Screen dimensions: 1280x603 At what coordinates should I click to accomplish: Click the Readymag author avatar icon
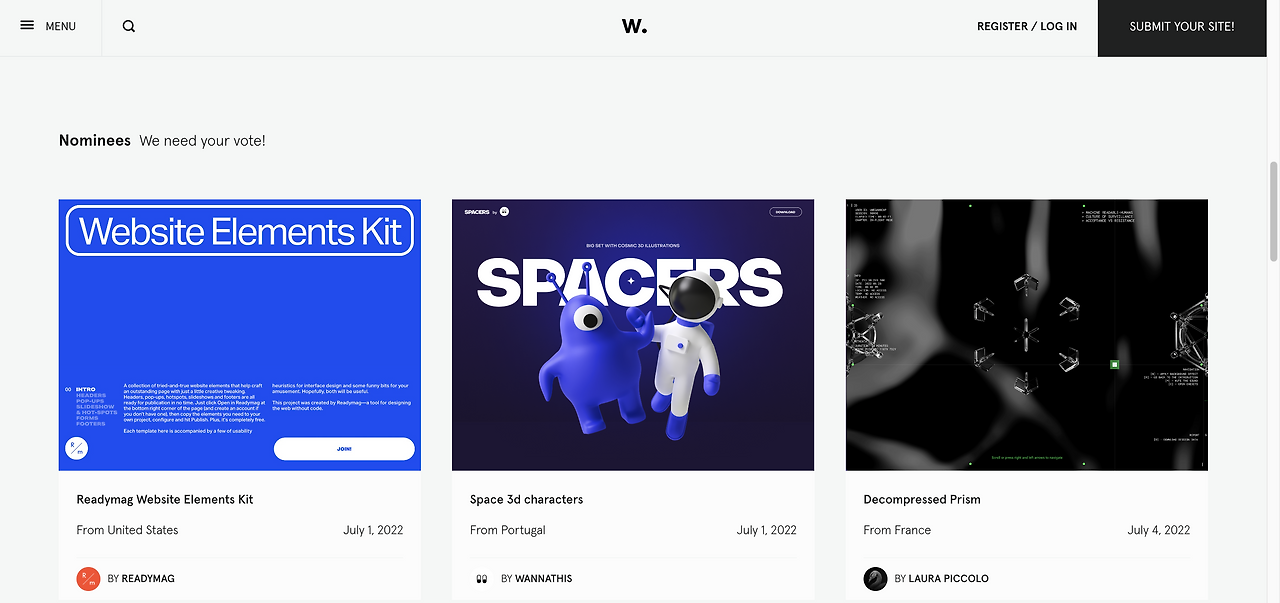pyautogui.click(x=88, y=578)
